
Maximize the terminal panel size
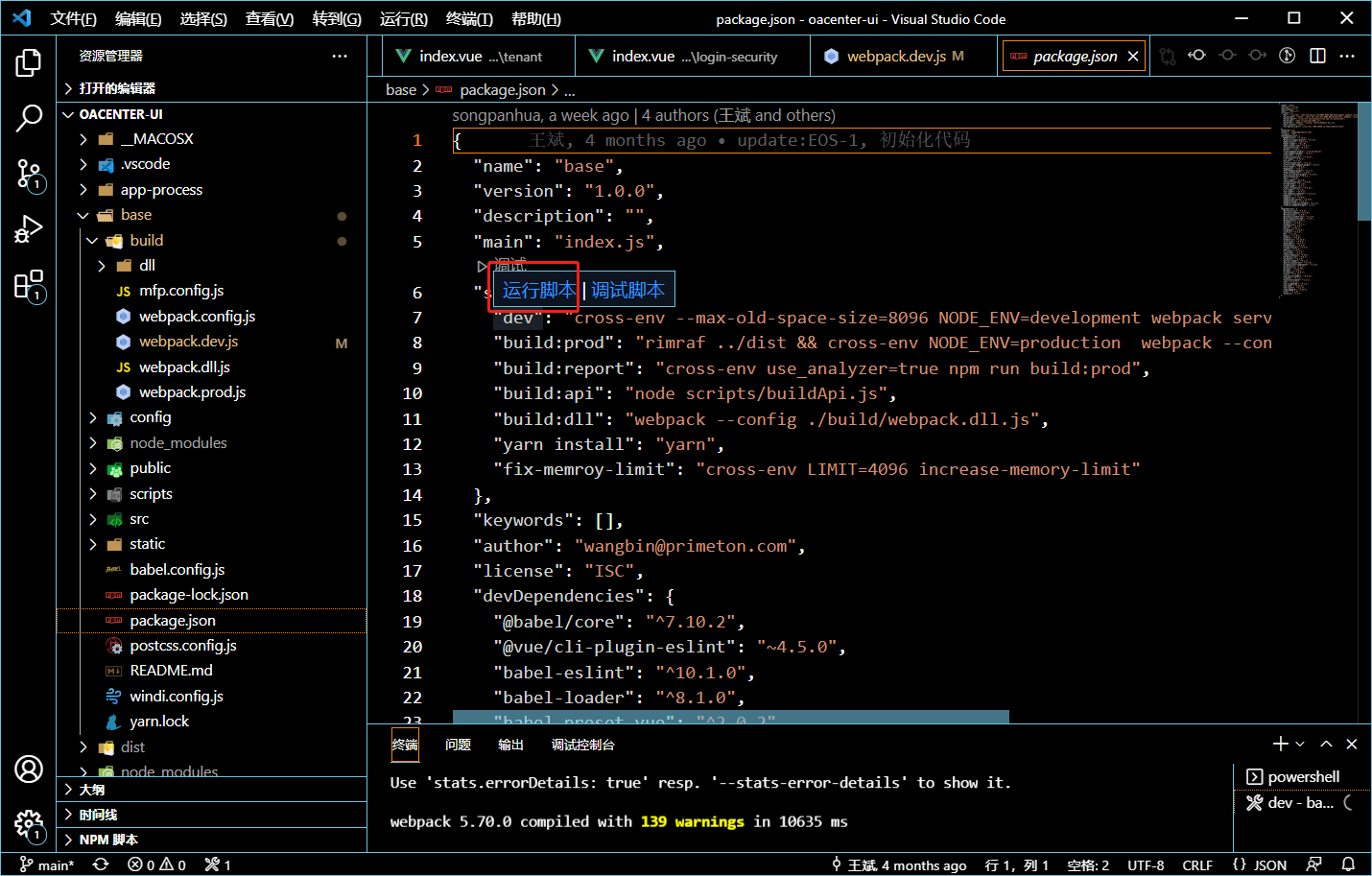[x=1326, y=744]
